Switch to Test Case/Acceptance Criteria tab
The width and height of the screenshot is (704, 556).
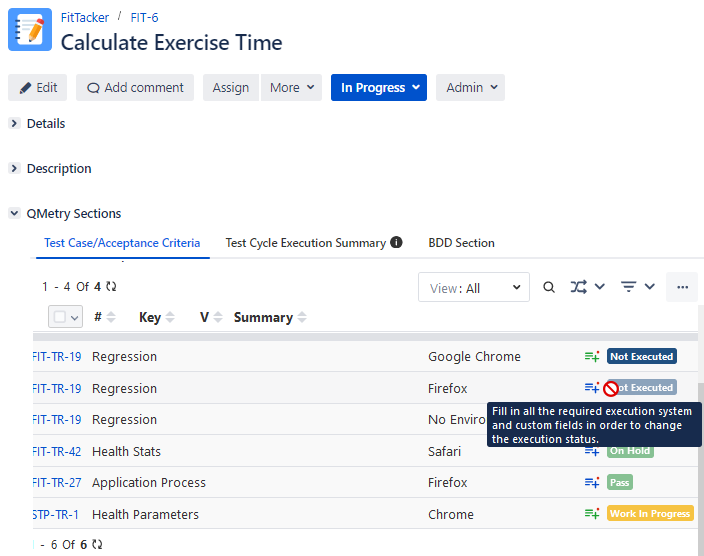coord(122,243)
